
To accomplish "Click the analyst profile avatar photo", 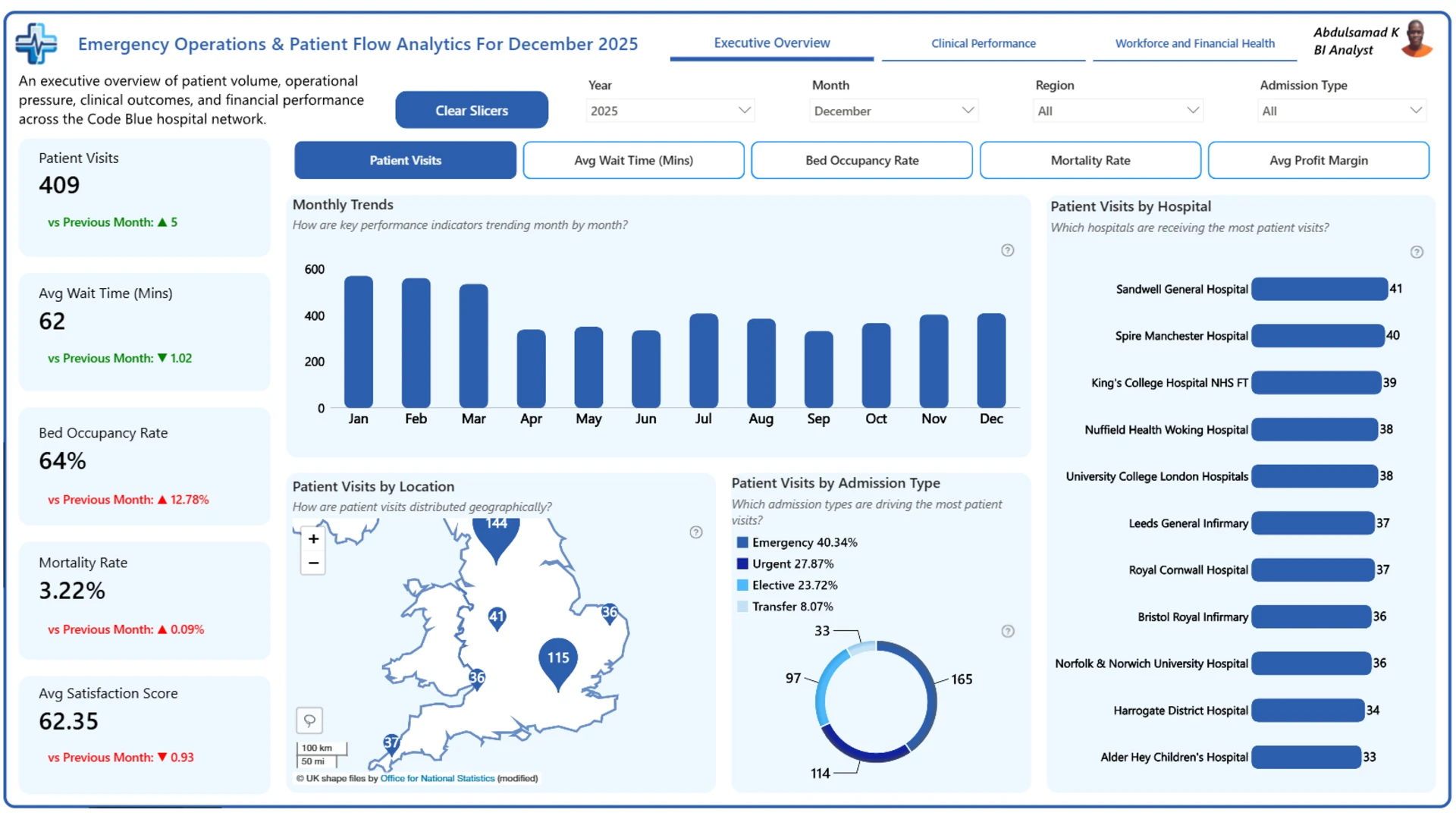I will (x=1415, y=39).
